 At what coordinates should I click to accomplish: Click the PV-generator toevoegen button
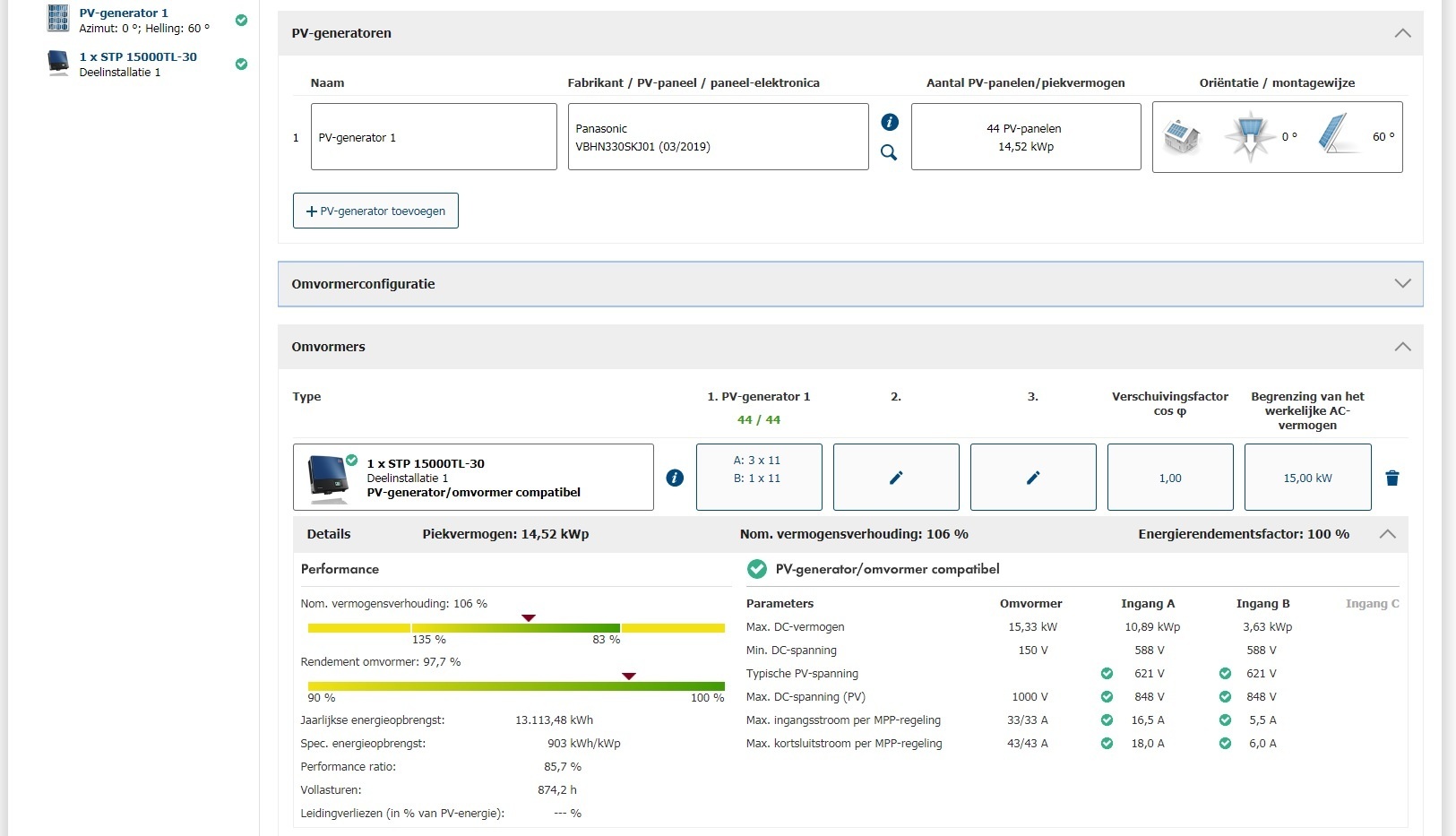[375, 211]
